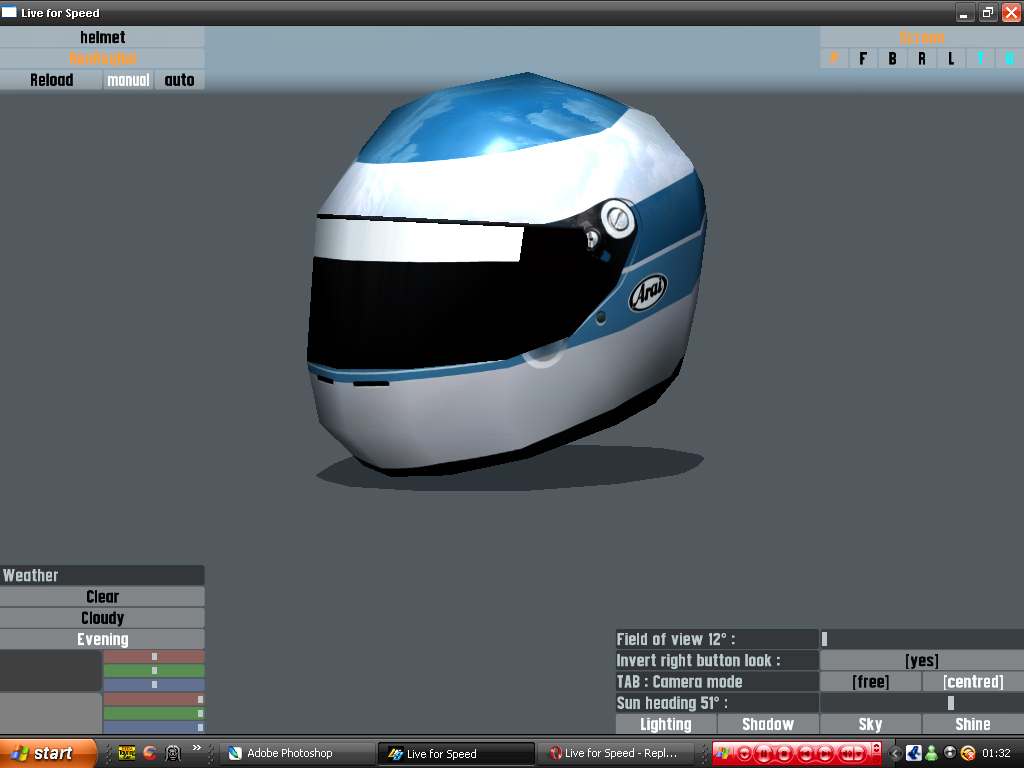Click the media toolbar up/down arrows
The width and height of the screenshot is (1024, 768).
(876, 748)
